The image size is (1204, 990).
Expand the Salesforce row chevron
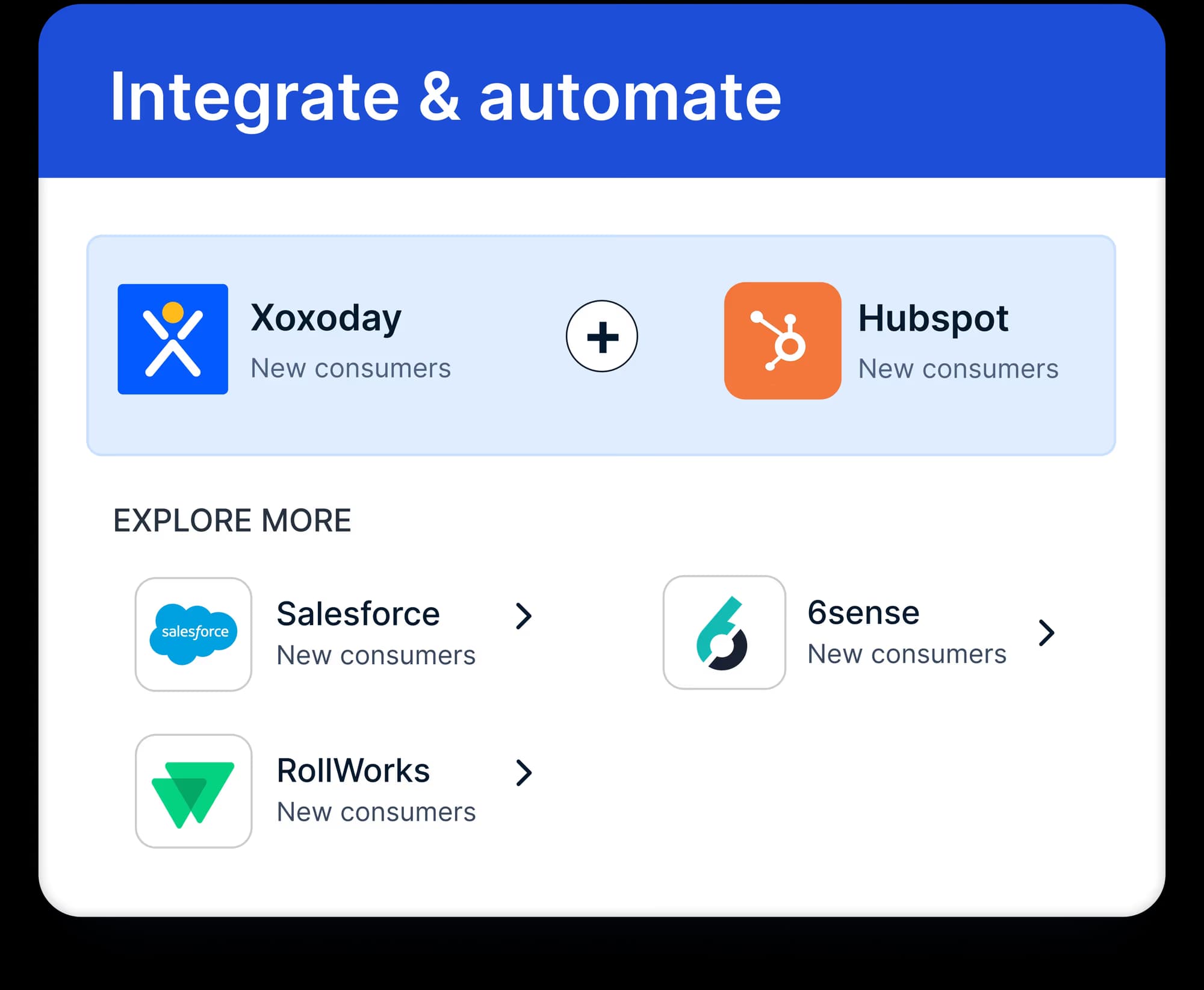(x=524, y=616)
